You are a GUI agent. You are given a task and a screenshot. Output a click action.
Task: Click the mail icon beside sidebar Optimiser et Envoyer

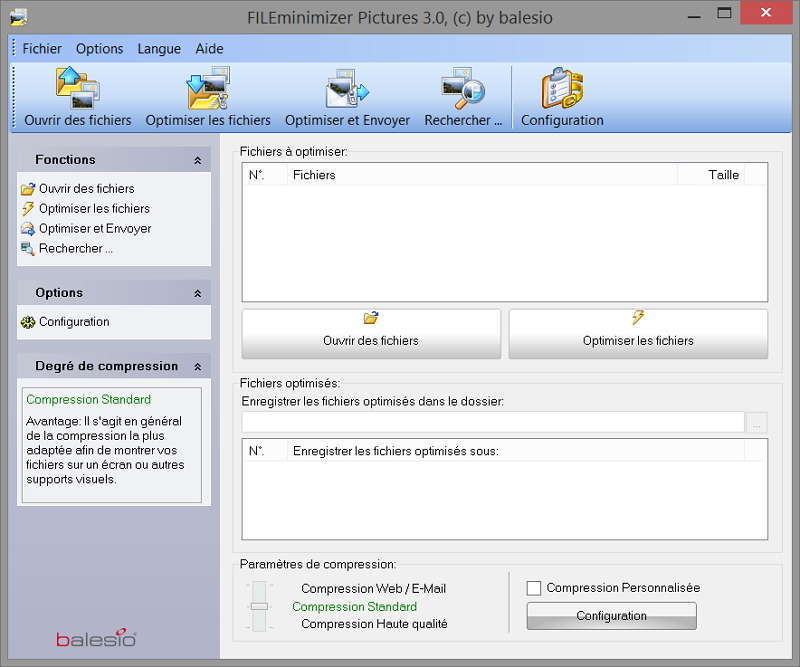[x=28, y=229]
